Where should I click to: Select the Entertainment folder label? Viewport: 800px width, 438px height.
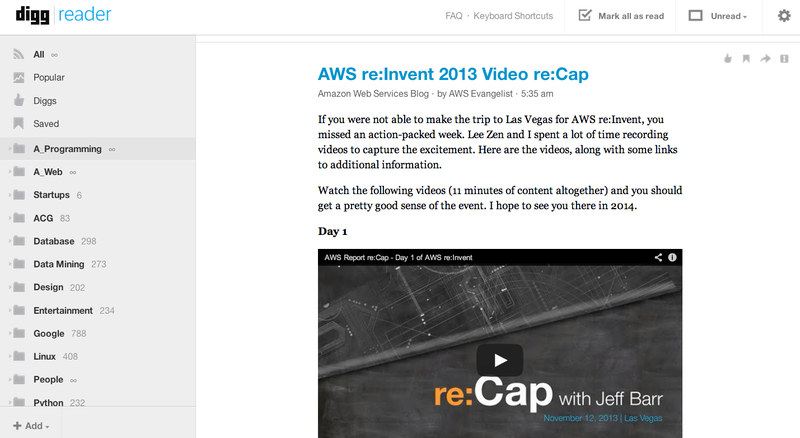(63, 310)
